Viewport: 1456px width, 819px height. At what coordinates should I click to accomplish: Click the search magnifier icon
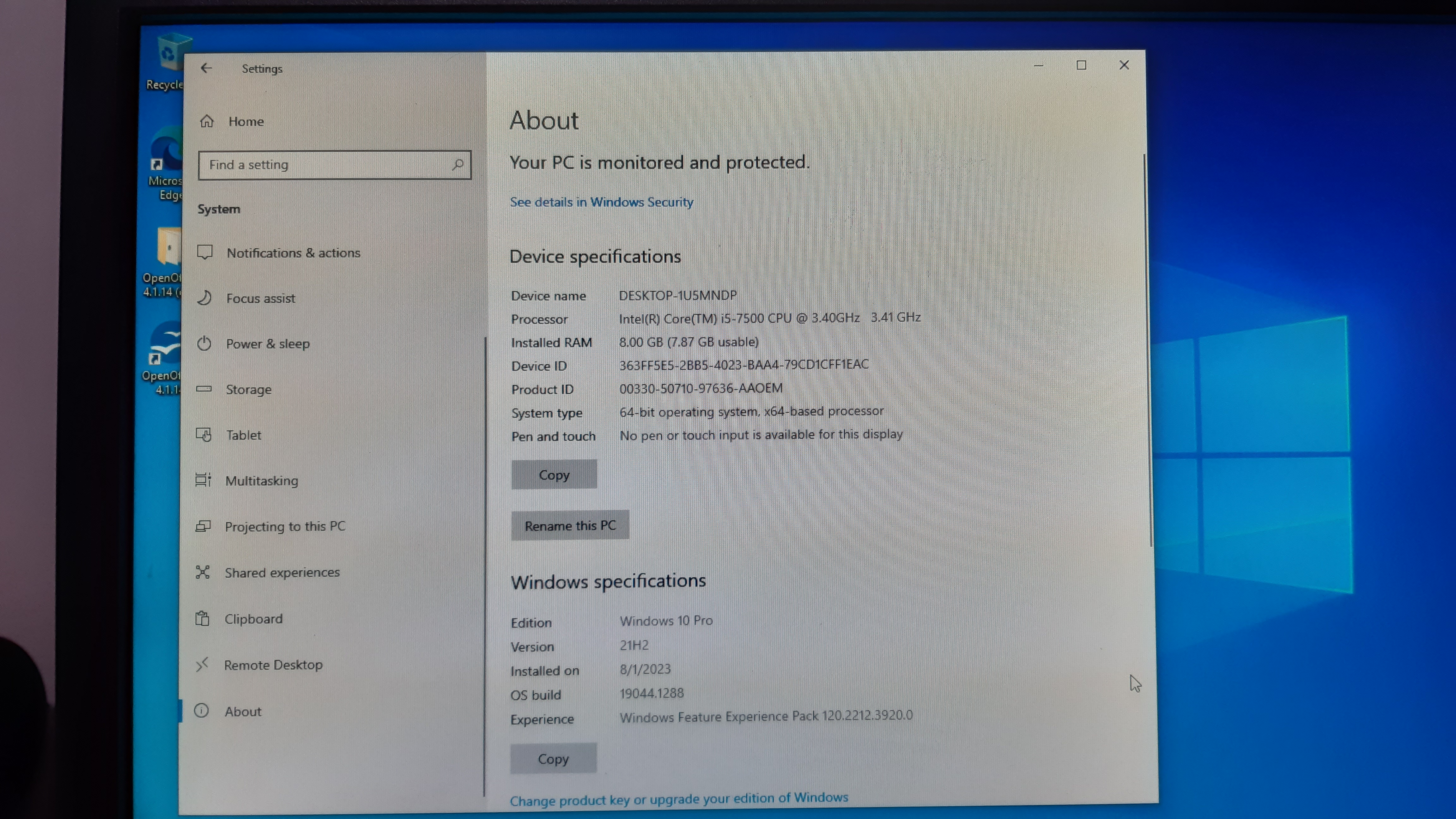pos(458,165)
